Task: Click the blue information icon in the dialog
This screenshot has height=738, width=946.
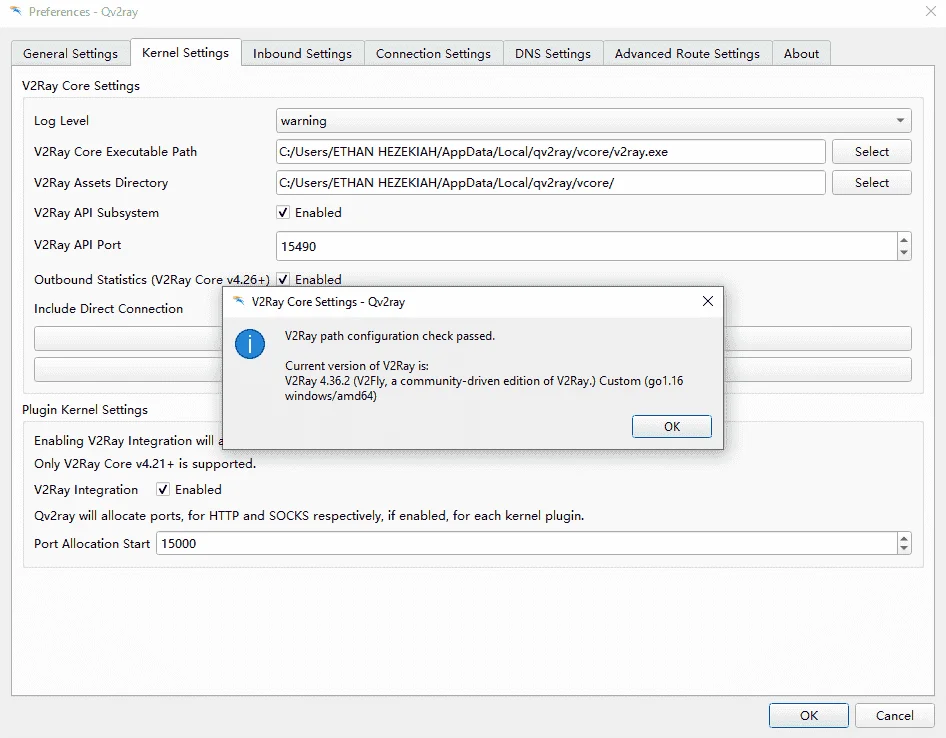Action: click(250, 344)
